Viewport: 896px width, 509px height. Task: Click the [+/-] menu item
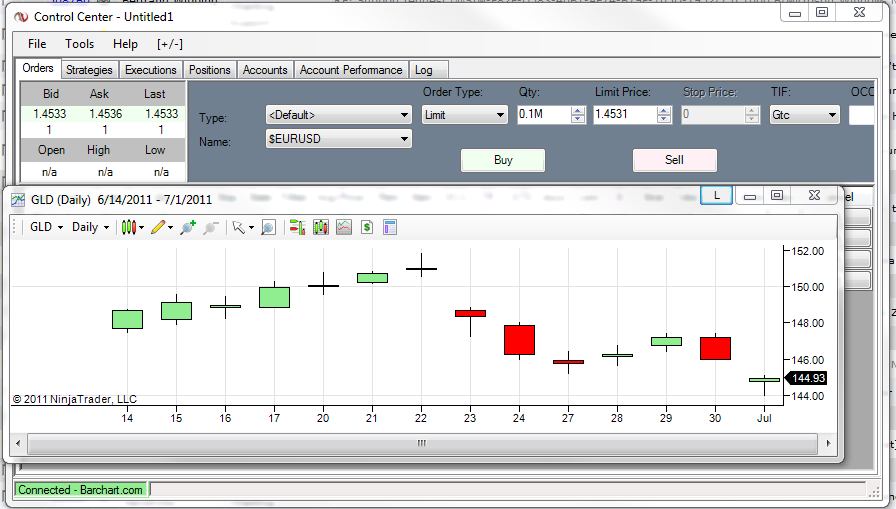(170, 44)
